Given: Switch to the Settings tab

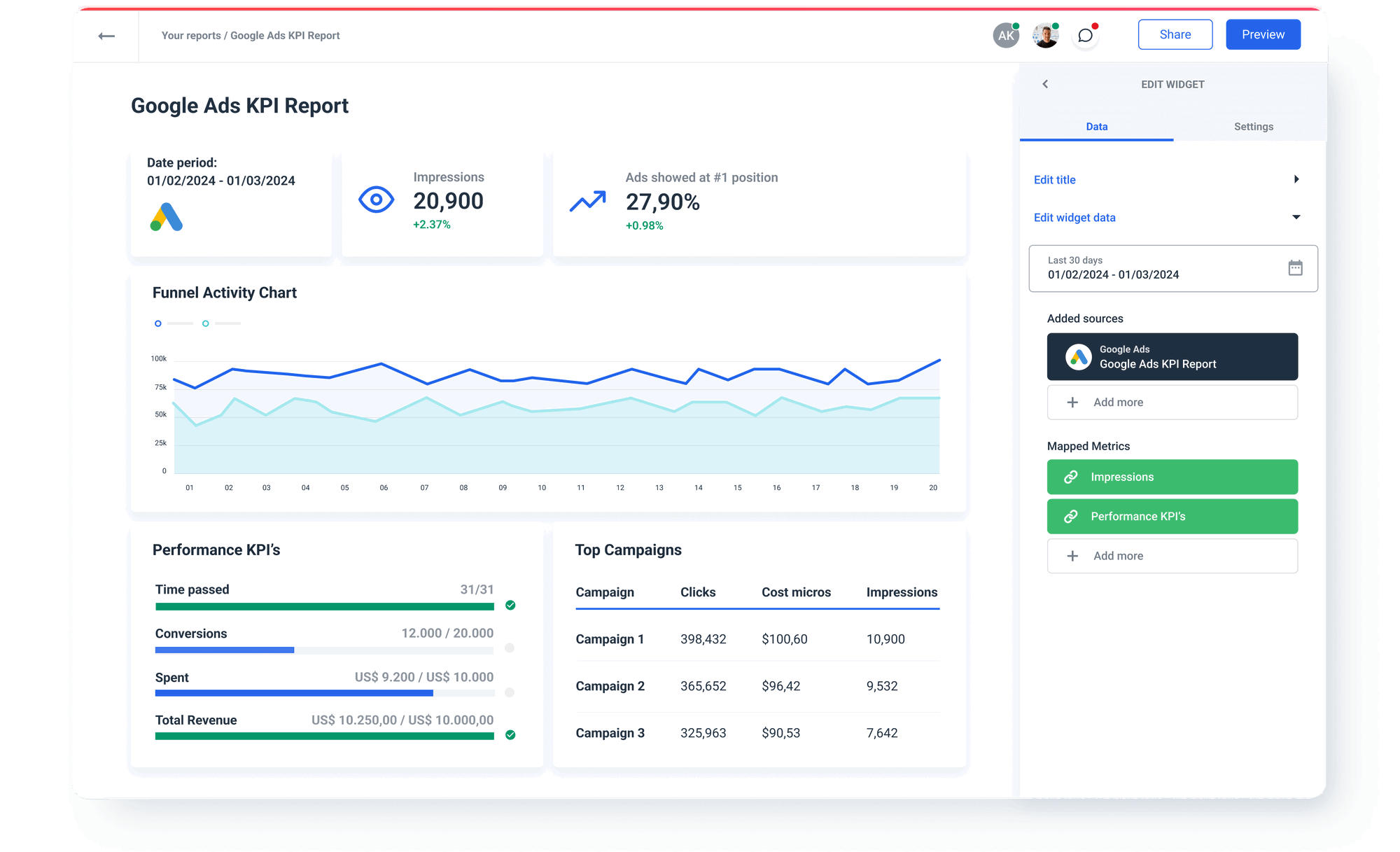Looking at the screenshot, I should coord(1254,127).
